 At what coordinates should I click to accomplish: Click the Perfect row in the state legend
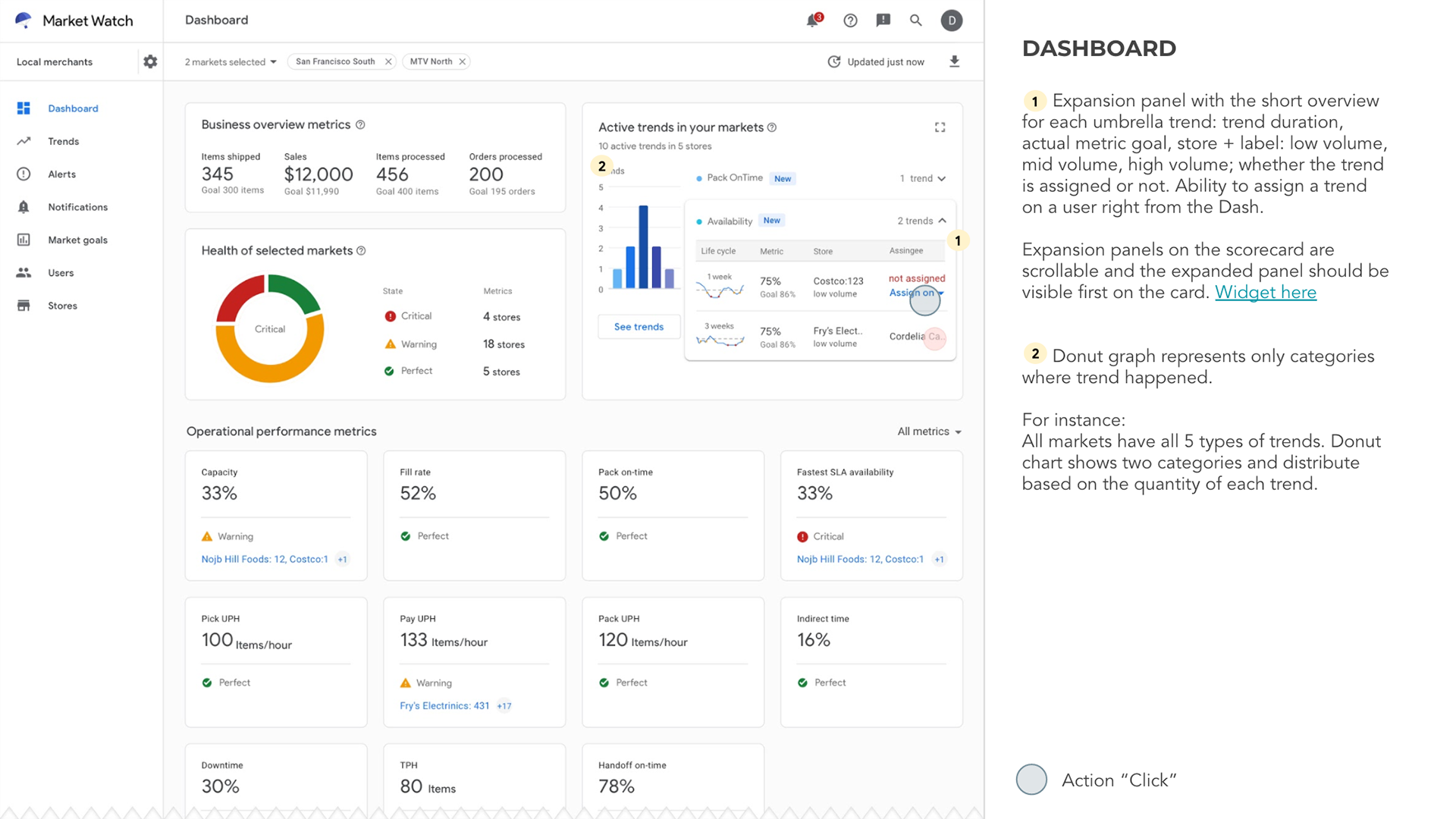click(x=452, y=372)
